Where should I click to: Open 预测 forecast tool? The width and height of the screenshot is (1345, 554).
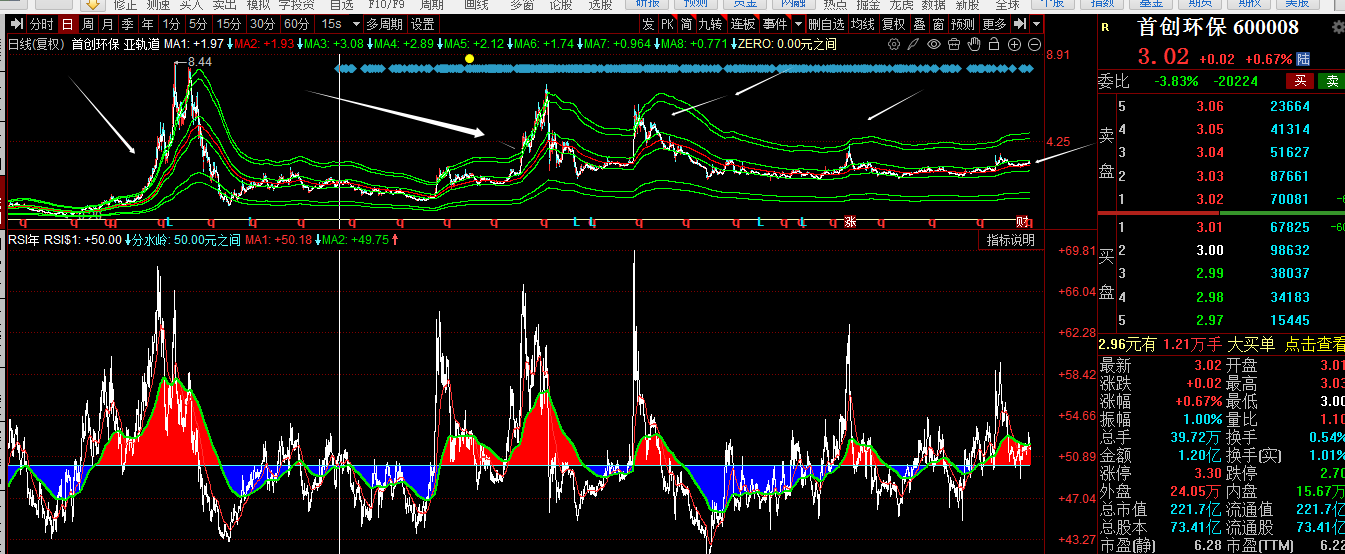tap(963, 23)
